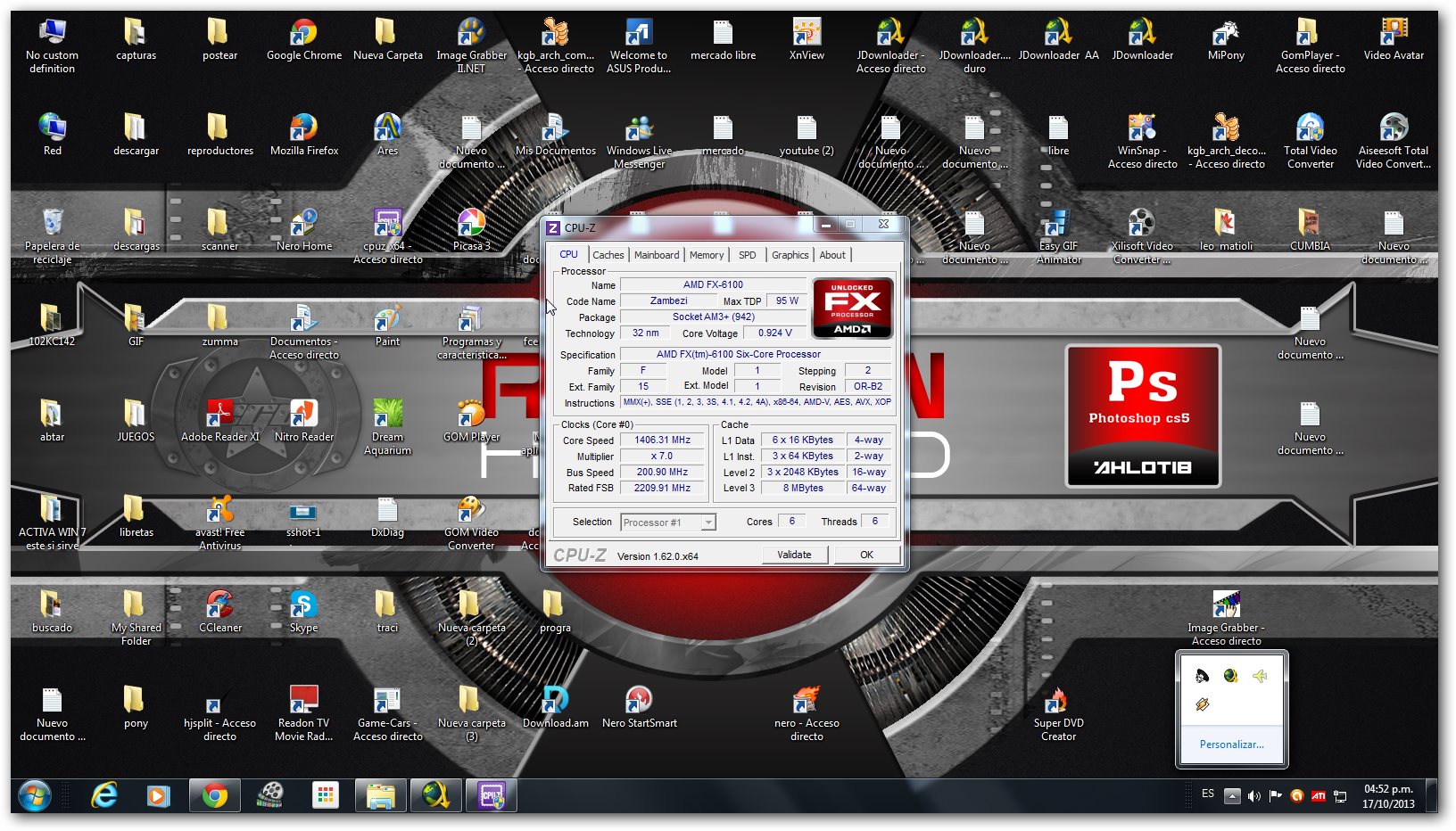The width and height of the screenshot is (1456, 831).
Task: Click the Personalizar link in tray popup
Action: click(1231, 745)
